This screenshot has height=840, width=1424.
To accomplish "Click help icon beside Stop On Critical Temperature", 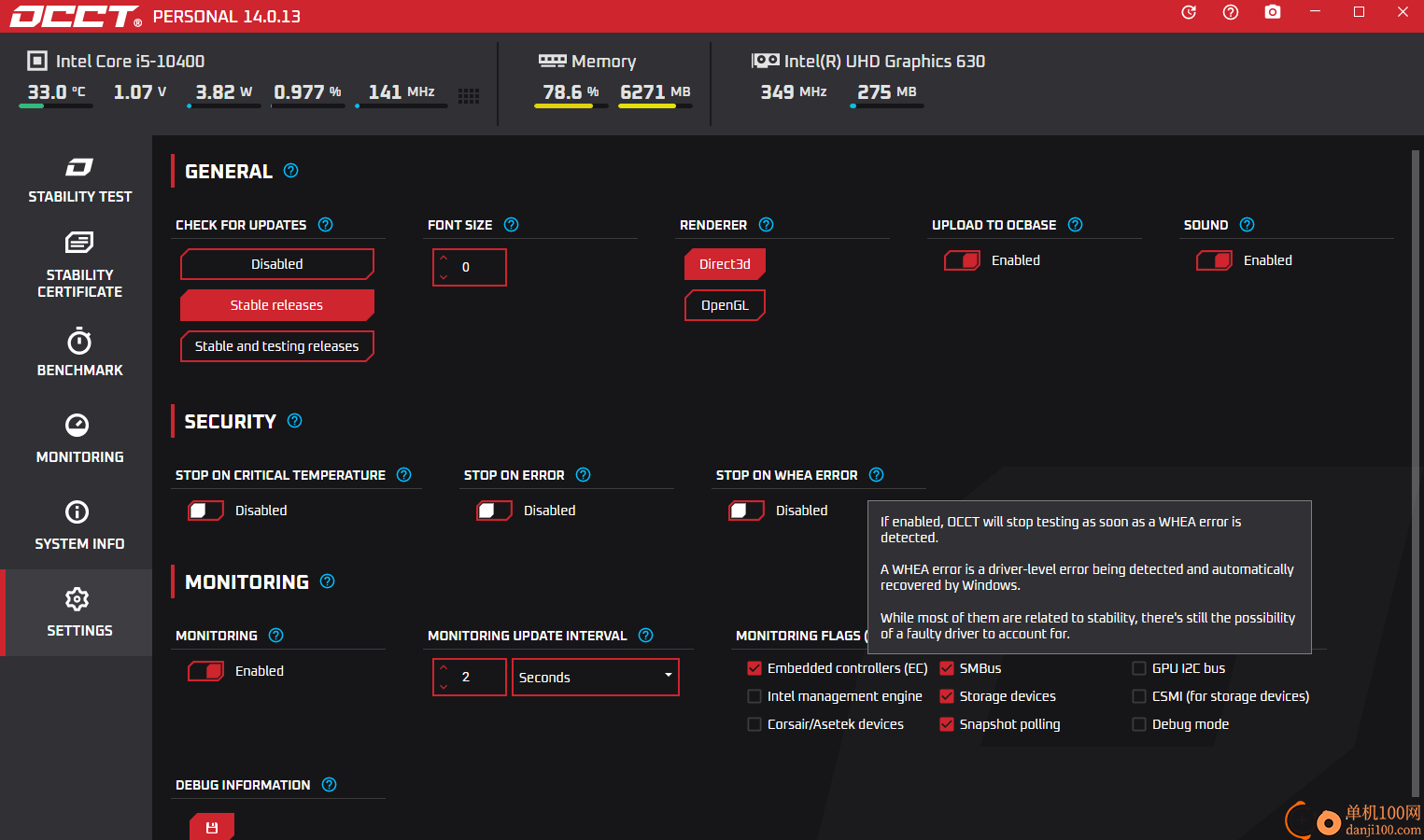I will [403, 474].
